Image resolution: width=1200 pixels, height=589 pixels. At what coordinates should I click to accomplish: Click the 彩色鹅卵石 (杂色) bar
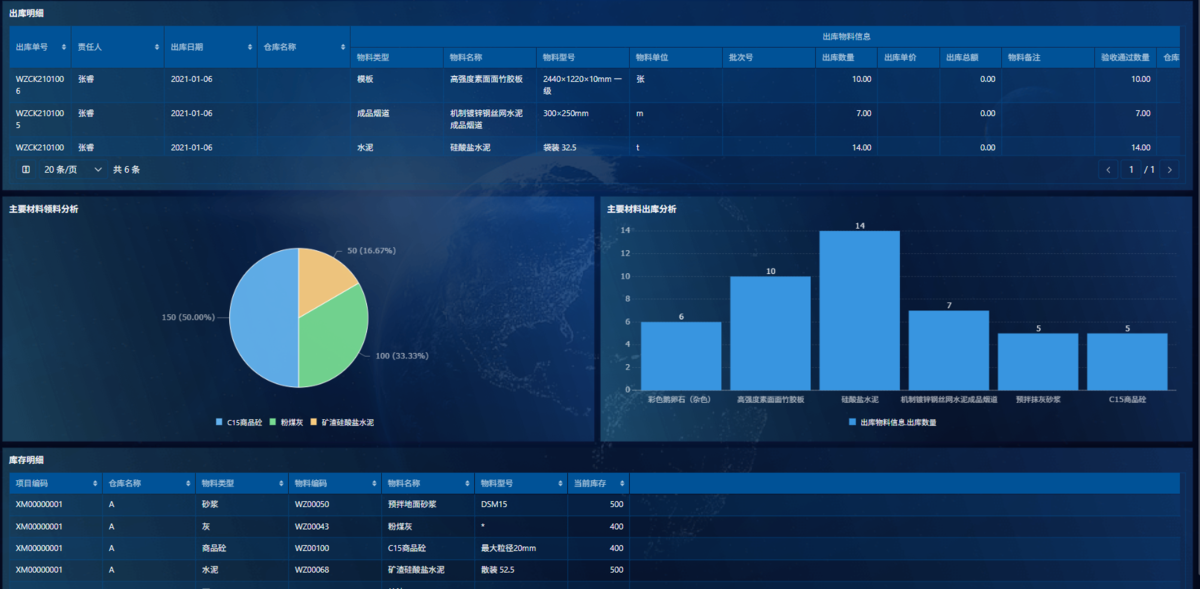coord(680,355)
